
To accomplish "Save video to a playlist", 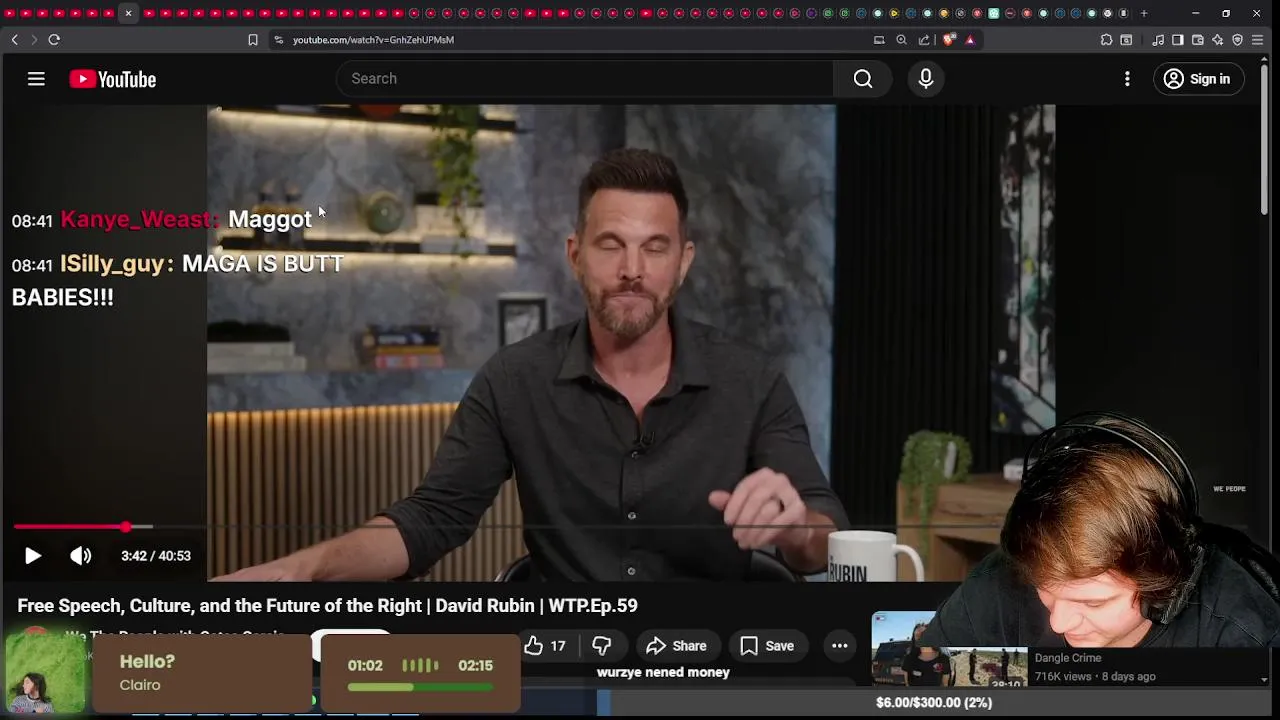I will (767, 646).
